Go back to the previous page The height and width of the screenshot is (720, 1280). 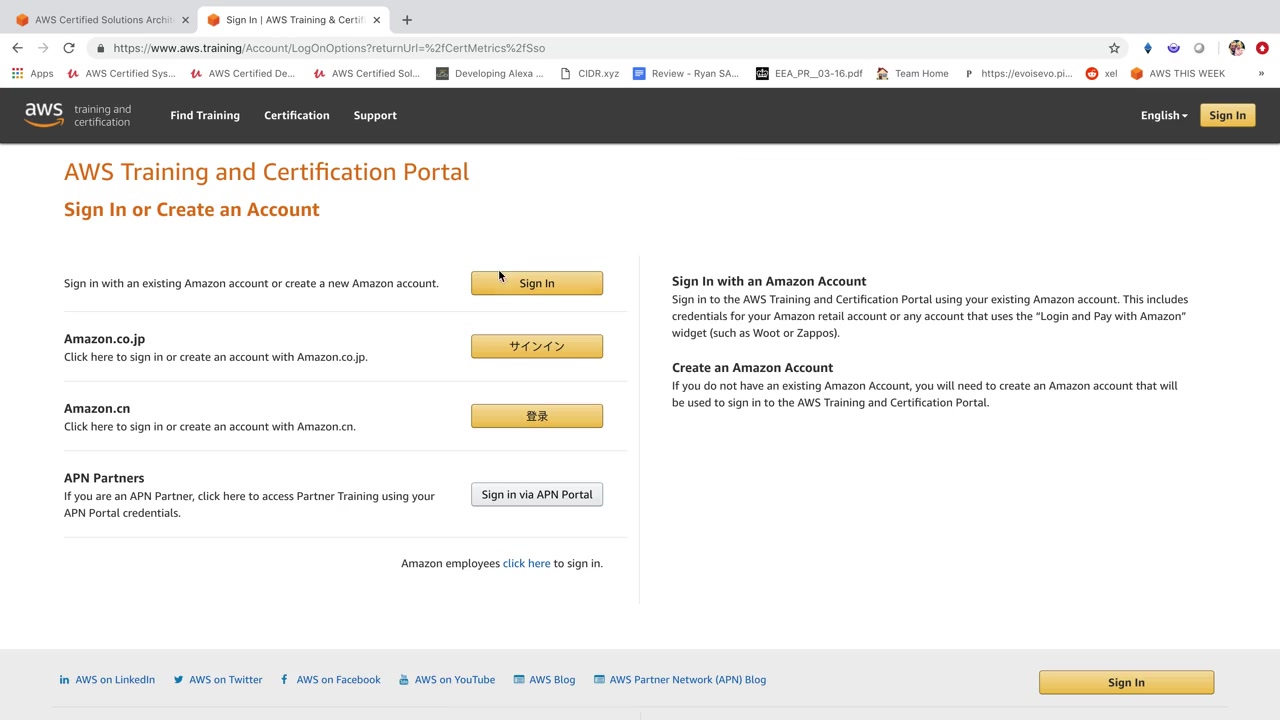point(17,48)
